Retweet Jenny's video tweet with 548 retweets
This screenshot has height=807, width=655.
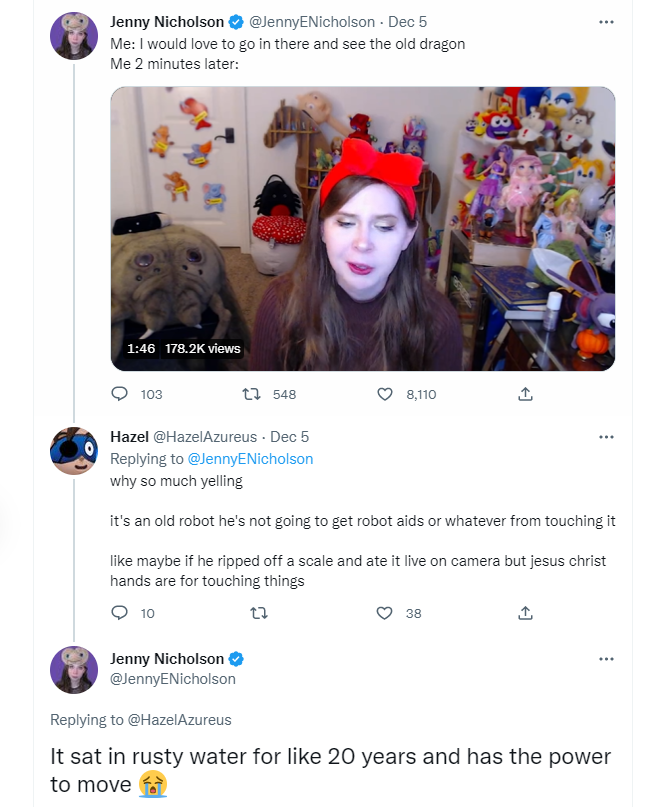pyautogui.click(x=252, y=394)
